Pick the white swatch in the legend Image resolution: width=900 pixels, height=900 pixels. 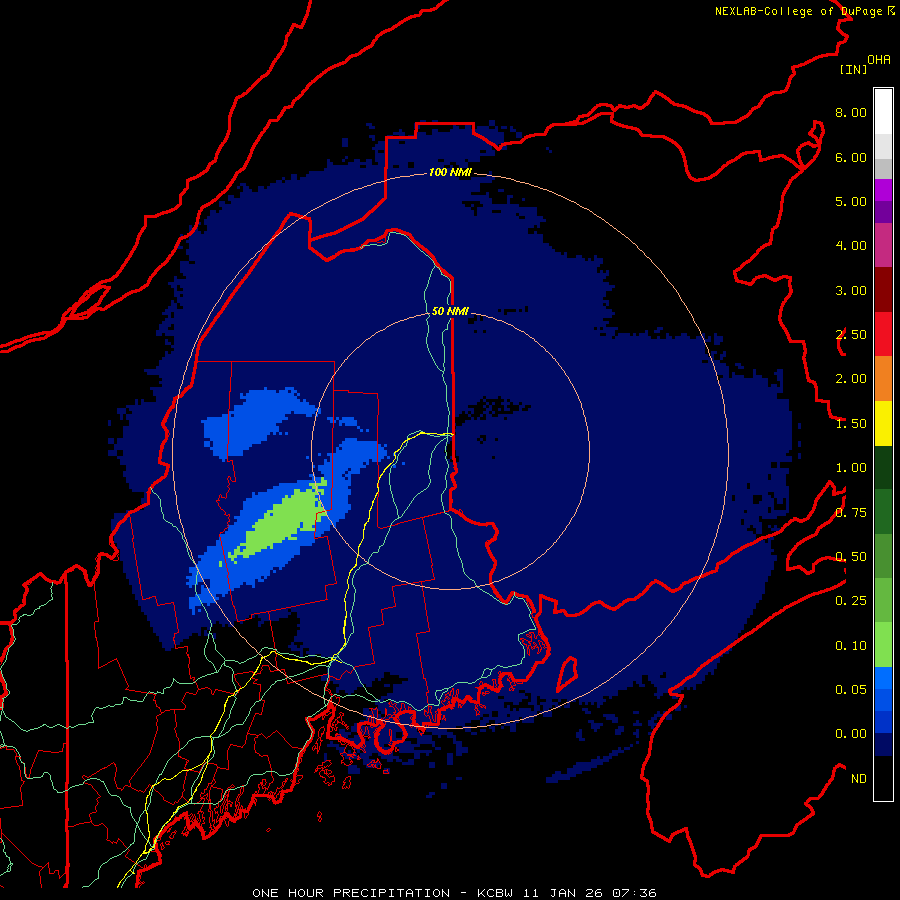click(883, 112)
